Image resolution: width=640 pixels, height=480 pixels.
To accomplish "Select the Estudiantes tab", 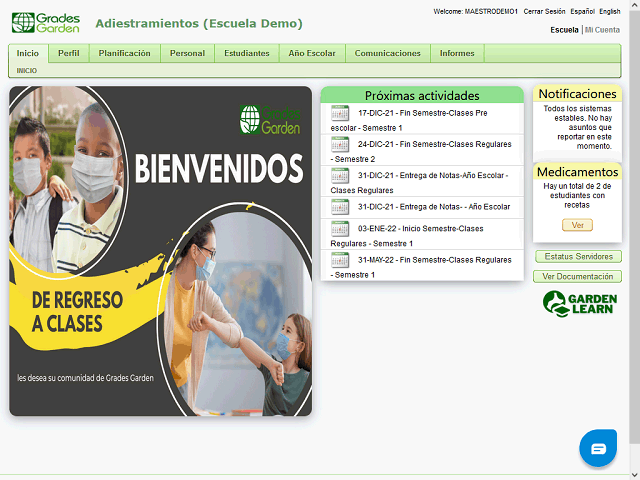I will point(247,53).
